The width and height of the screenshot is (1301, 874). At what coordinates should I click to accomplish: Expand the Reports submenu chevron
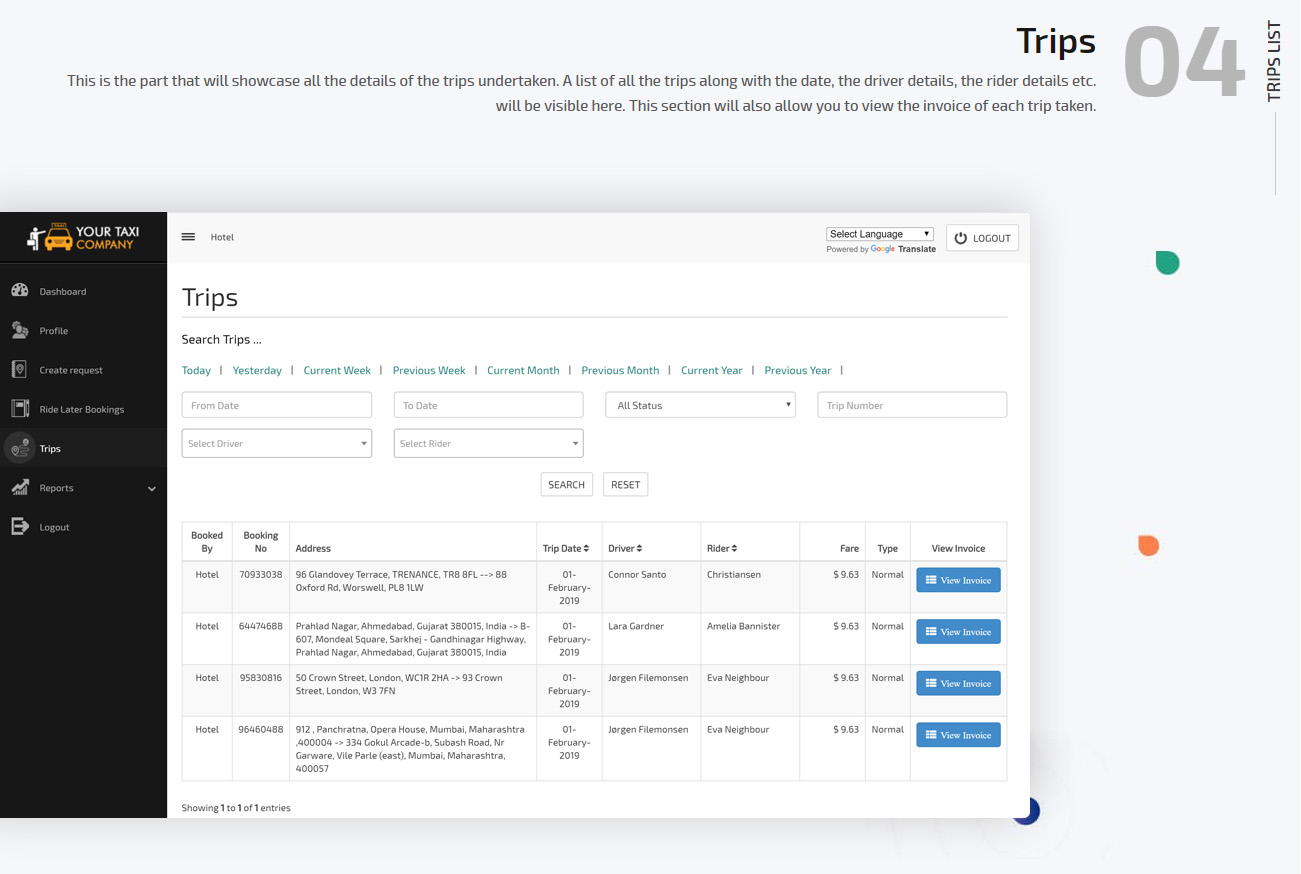tap(152, 489)
